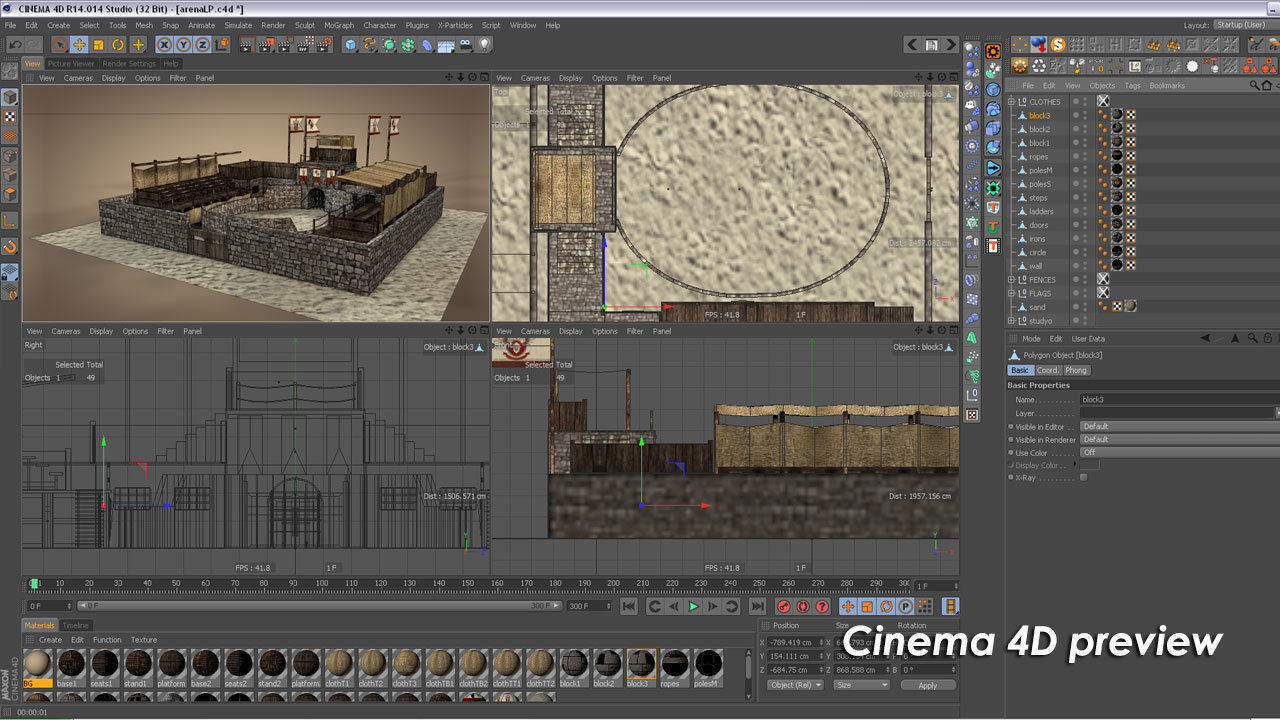Viewport: 1280px width, 720px height.
Task: Open the Use Color dropdown
Action: coord(1178,452)
